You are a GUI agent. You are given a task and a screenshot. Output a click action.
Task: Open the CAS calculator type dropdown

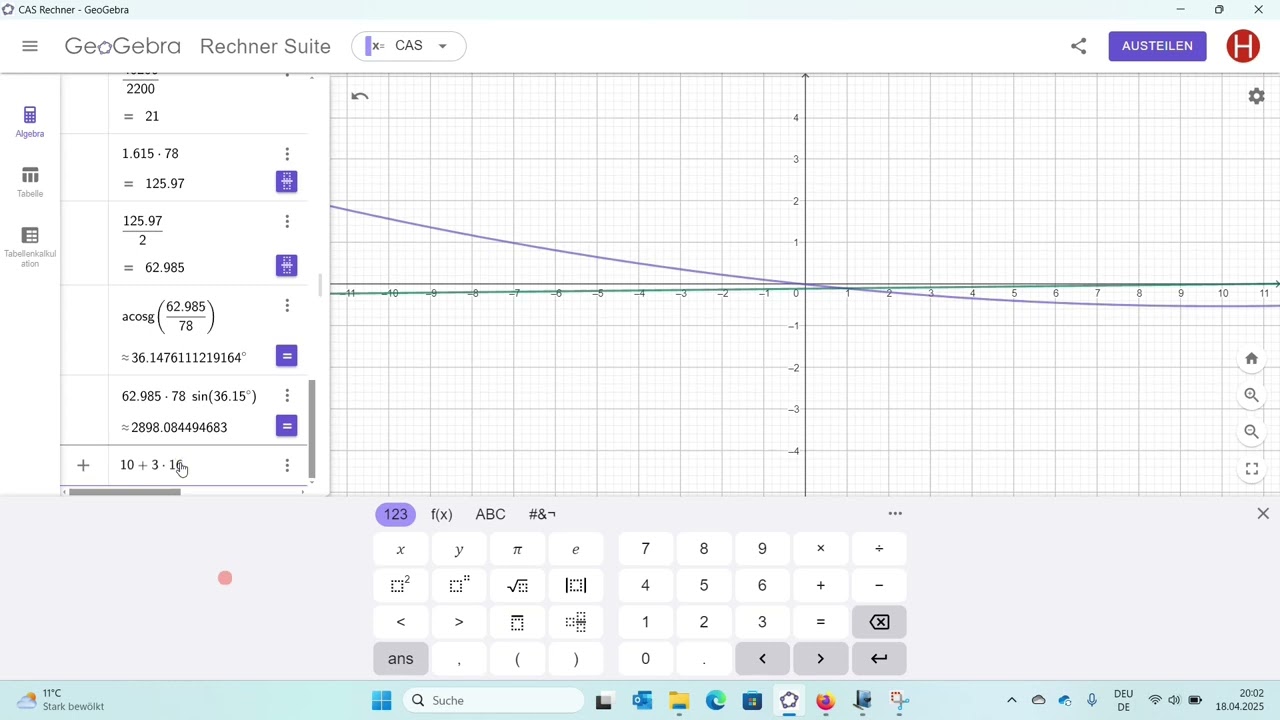pos(408,46)
